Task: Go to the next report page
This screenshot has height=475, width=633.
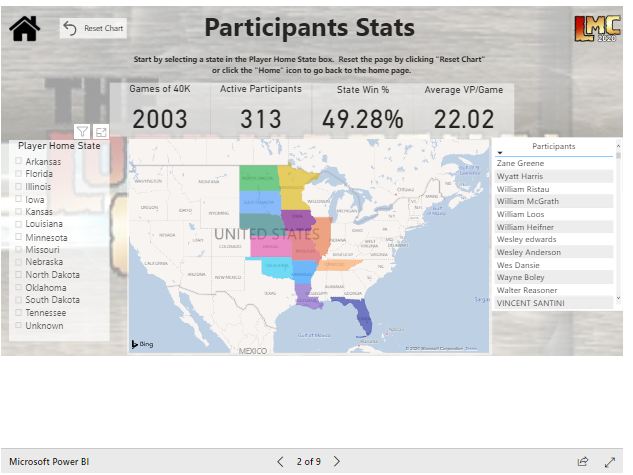Action: [x=337, y=461]
